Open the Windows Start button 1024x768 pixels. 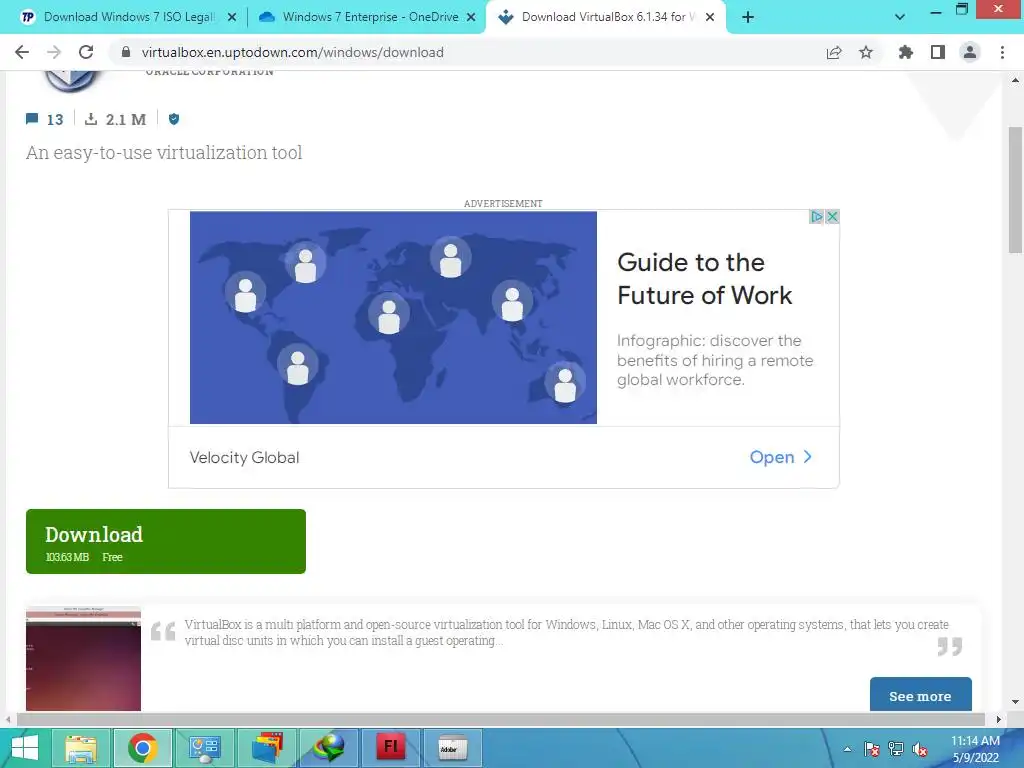tap(25, 748)
